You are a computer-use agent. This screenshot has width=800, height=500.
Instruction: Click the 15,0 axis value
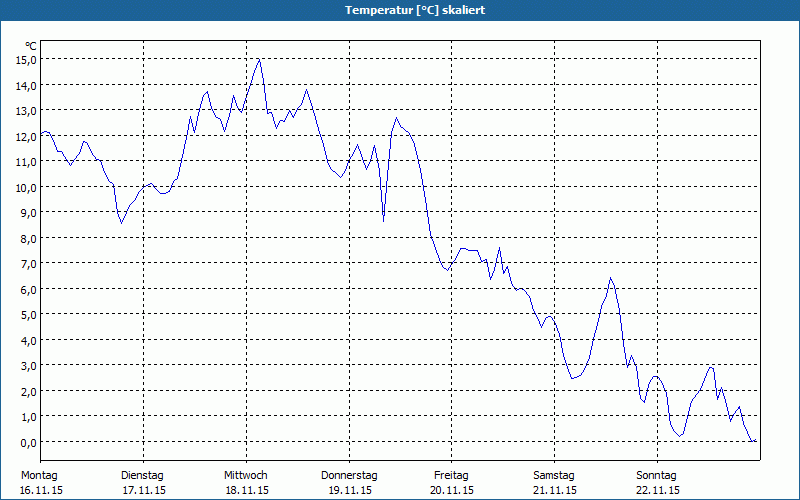point(28,60)
